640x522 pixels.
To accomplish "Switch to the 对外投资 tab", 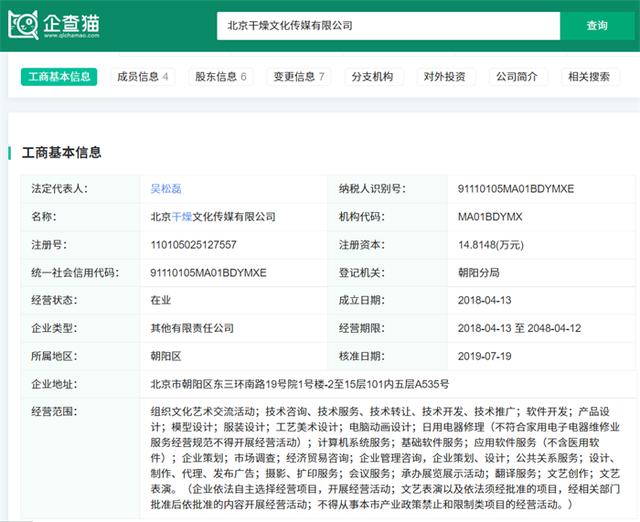I will 444,77.
